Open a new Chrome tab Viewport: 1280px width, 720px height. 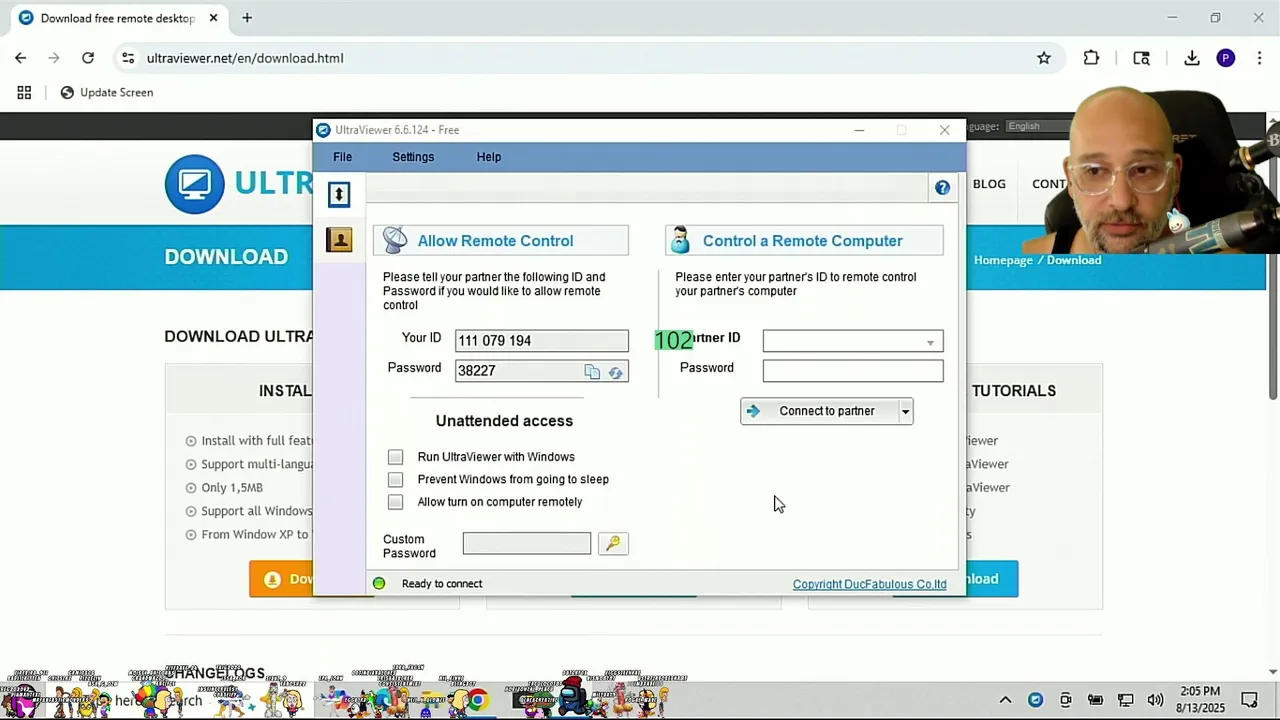(247, 17)
